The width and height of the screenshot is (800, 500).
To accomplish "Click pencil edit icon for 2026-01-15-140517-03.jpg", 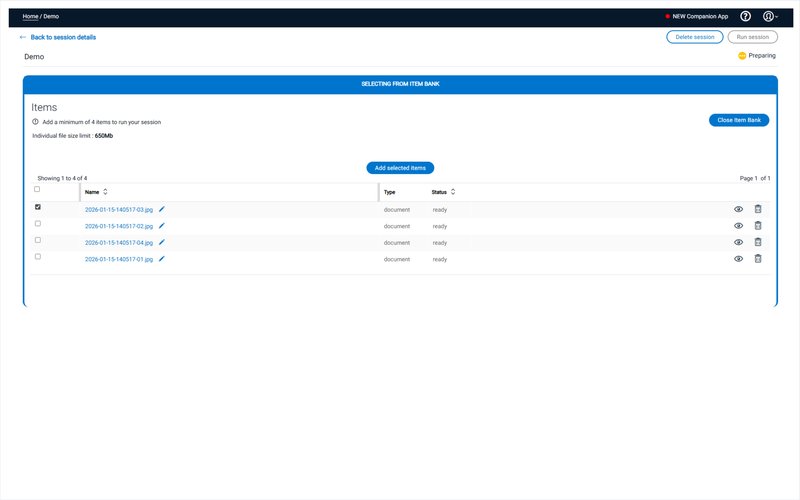I will click(162, 209).
